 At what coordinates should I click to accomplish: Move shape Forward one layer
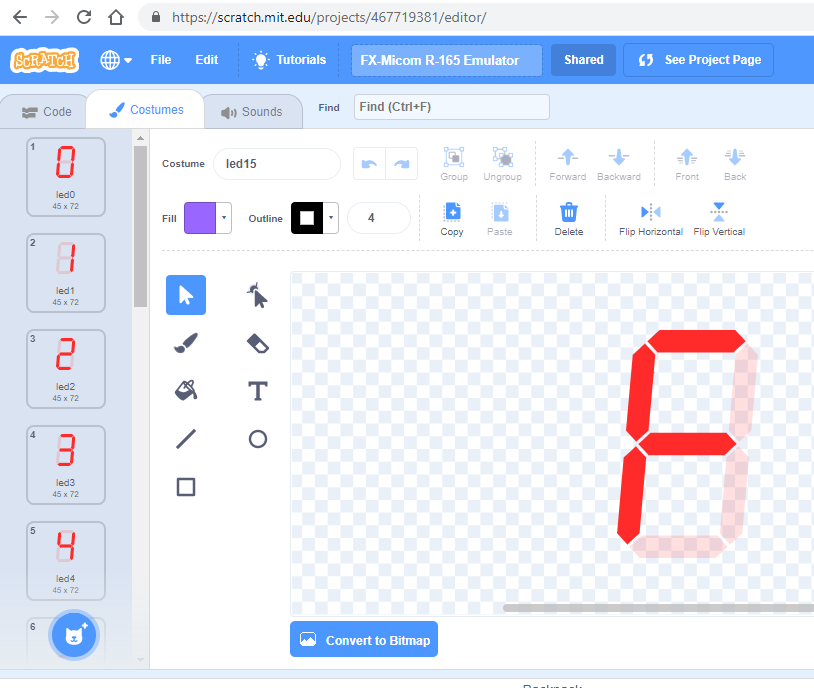[567, 164]
